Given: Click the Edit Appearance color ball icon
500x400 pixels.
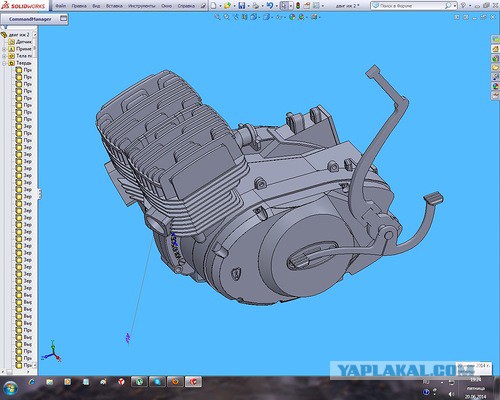Looking at the screenshot, I should coord(292,17).
